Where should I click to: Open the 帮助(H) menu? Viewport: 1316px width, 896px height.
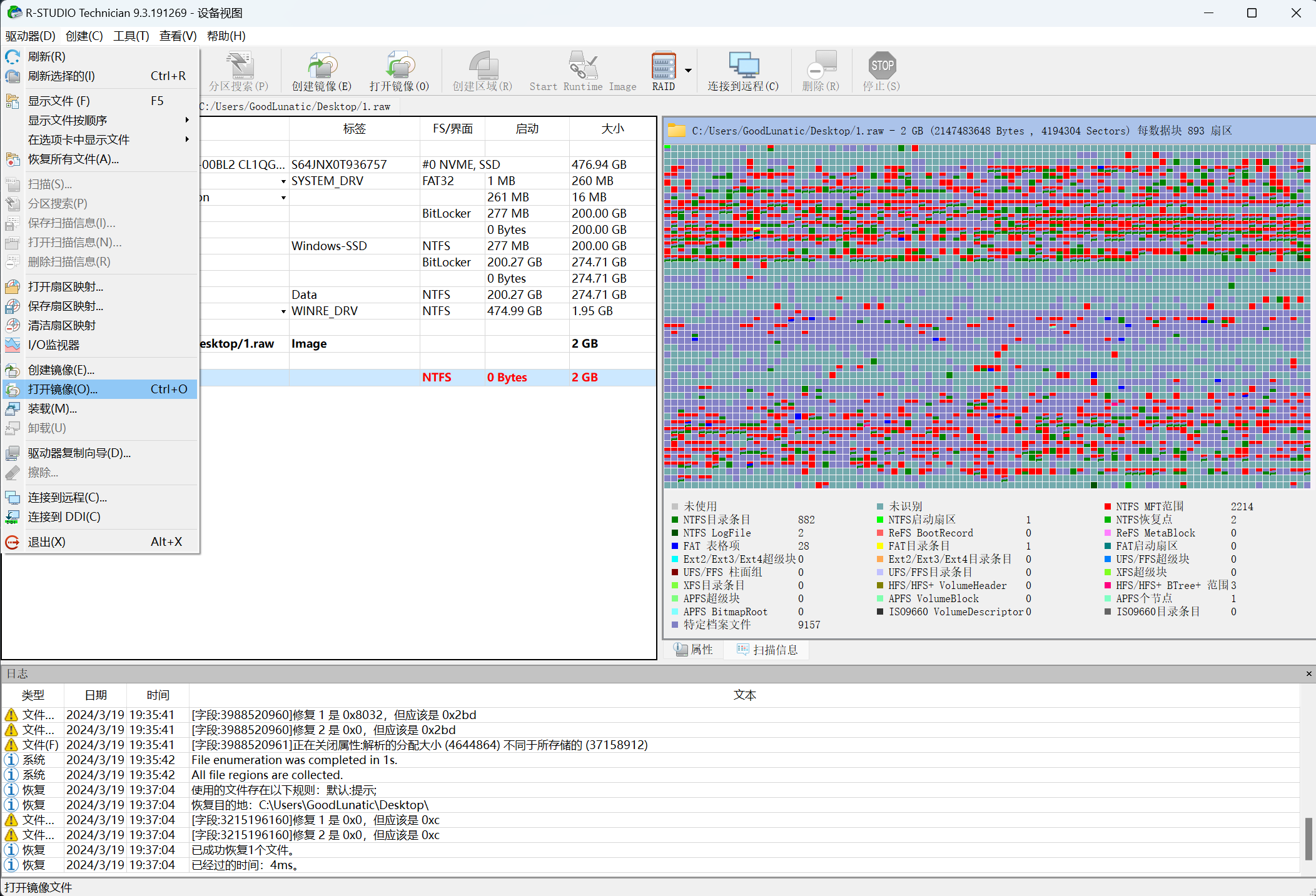[226, 36]
